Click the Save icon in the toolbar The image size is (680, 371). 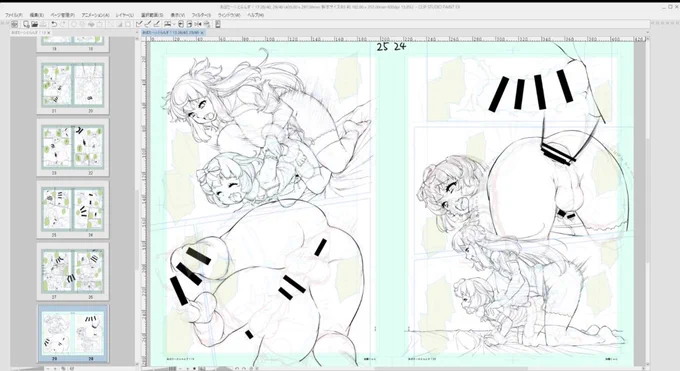(x=43, y=24)
